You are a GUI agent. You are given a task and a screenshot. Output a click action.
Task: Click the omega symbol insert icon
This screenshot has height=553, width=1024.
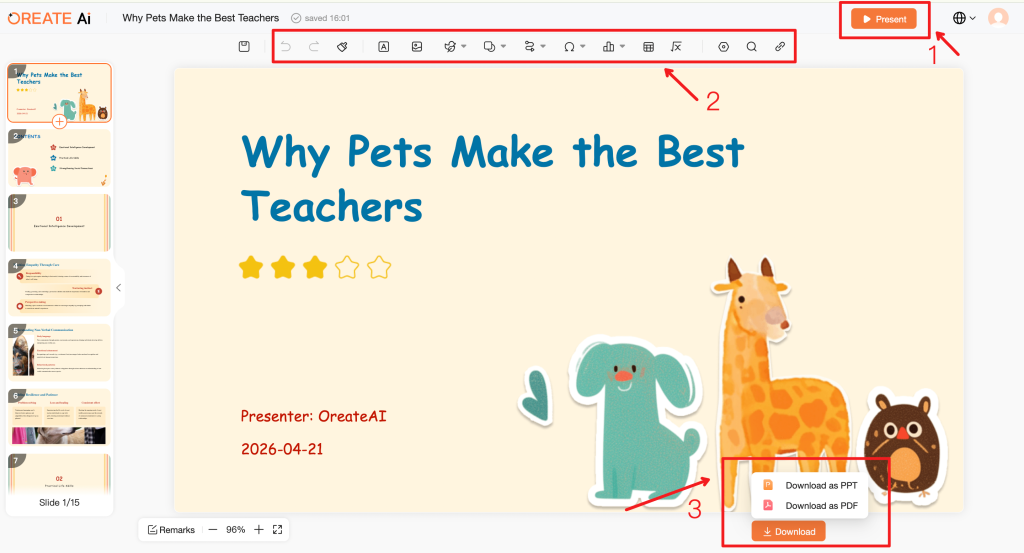(569, 46)
